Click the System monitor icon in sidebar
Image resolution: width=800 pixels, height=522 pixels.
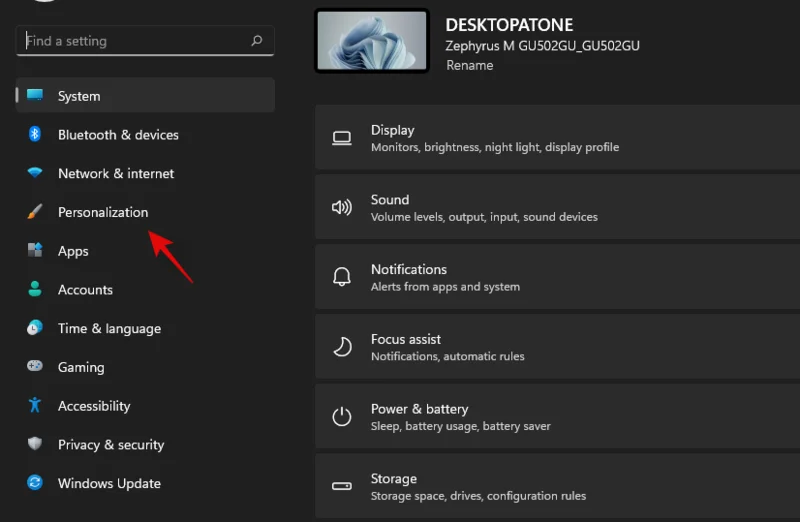click(35, 95)
